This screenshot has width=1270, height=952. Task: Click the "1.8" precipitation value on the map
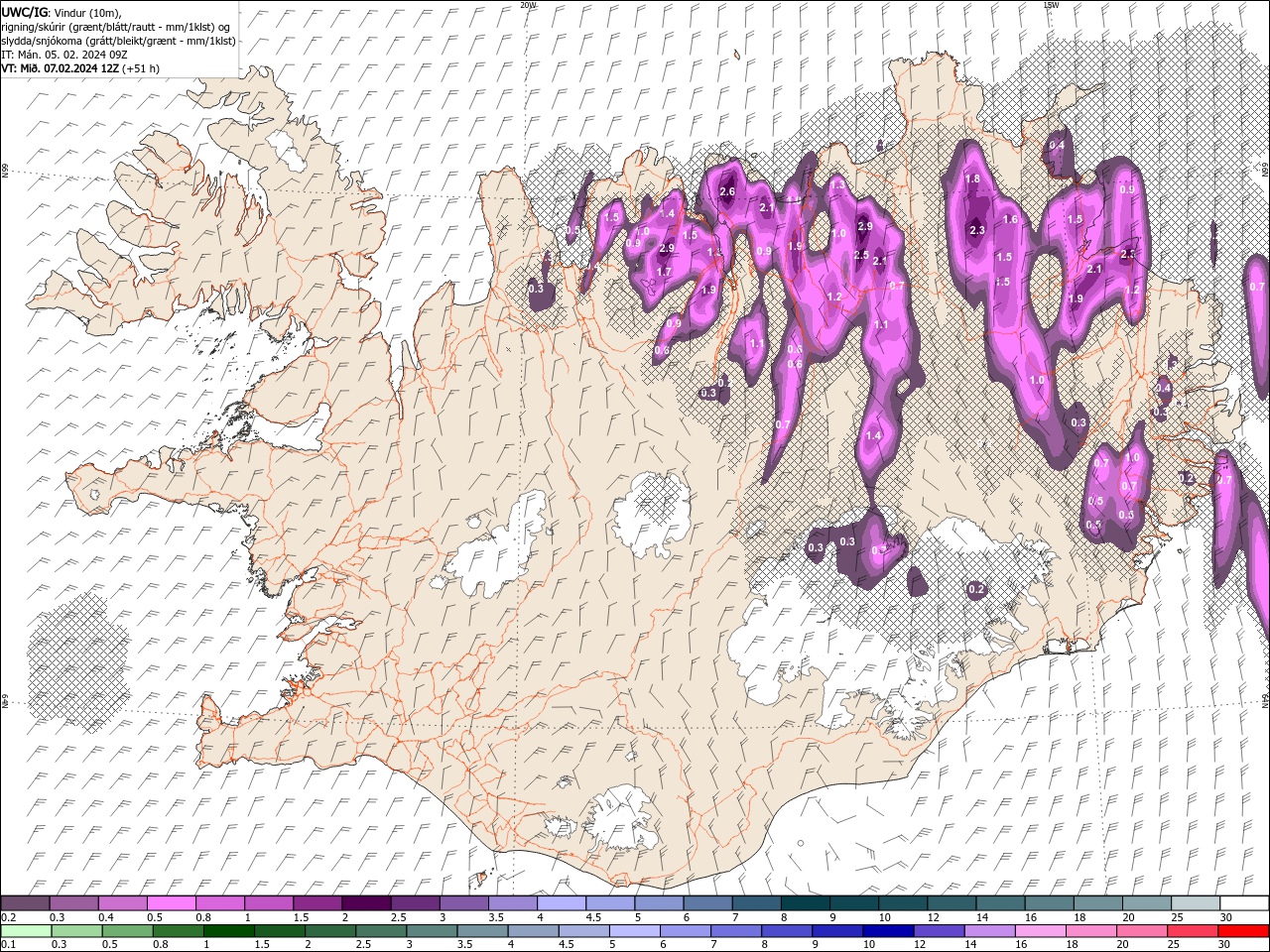click(x=973, y=179)
